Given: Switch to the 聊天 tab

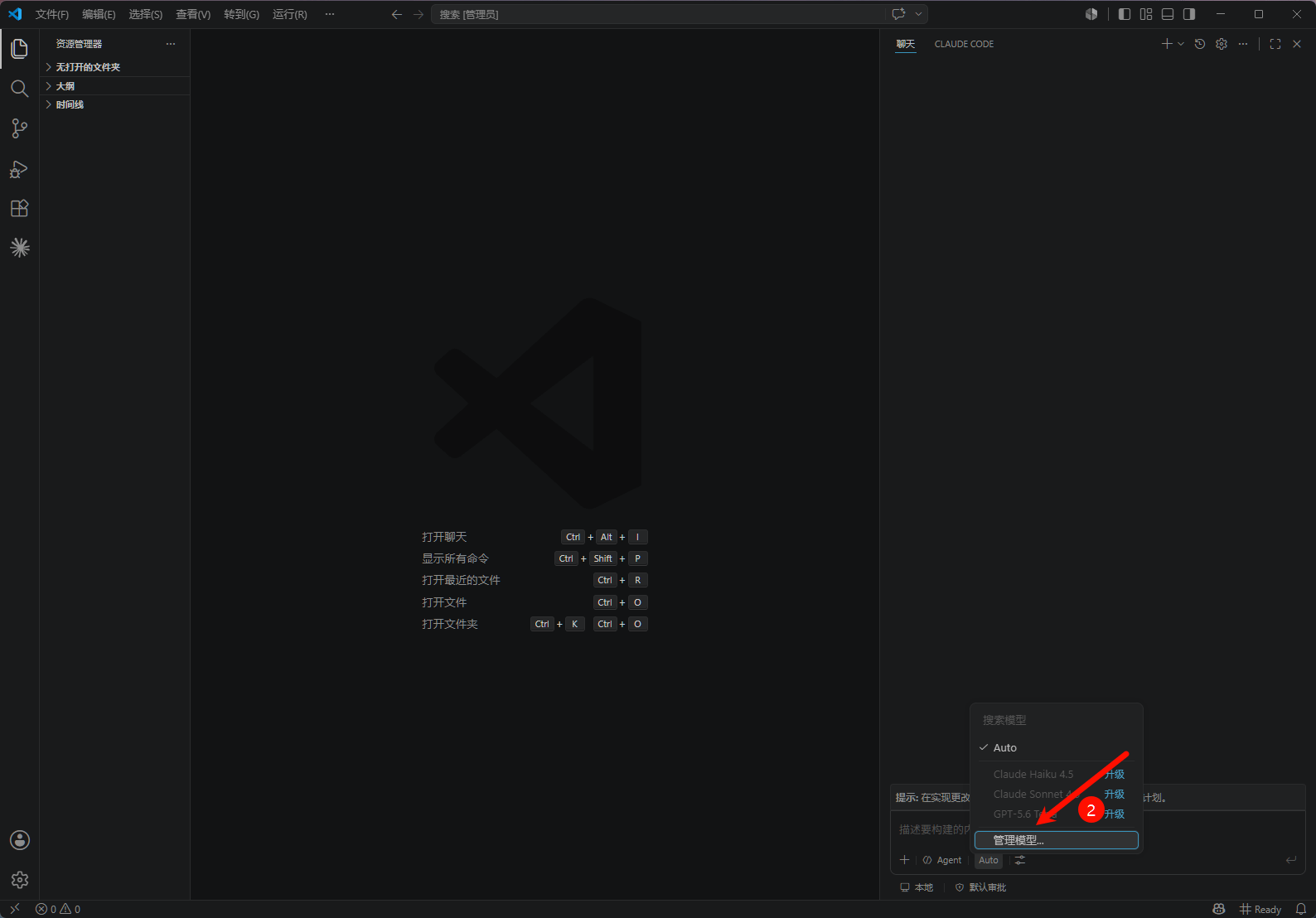Looking at the screenshot, I should (x=906, y=44).
